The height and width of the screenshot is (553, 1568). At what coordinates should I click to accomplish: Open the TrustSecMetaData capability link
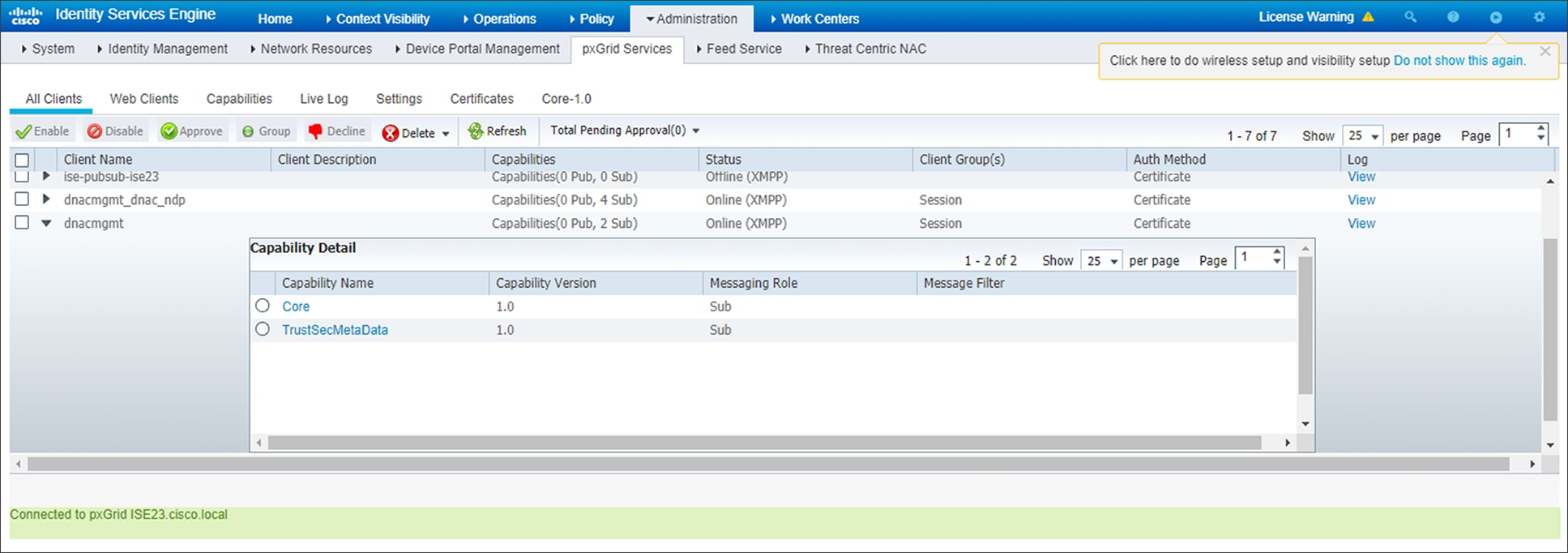tap(335, 330)
